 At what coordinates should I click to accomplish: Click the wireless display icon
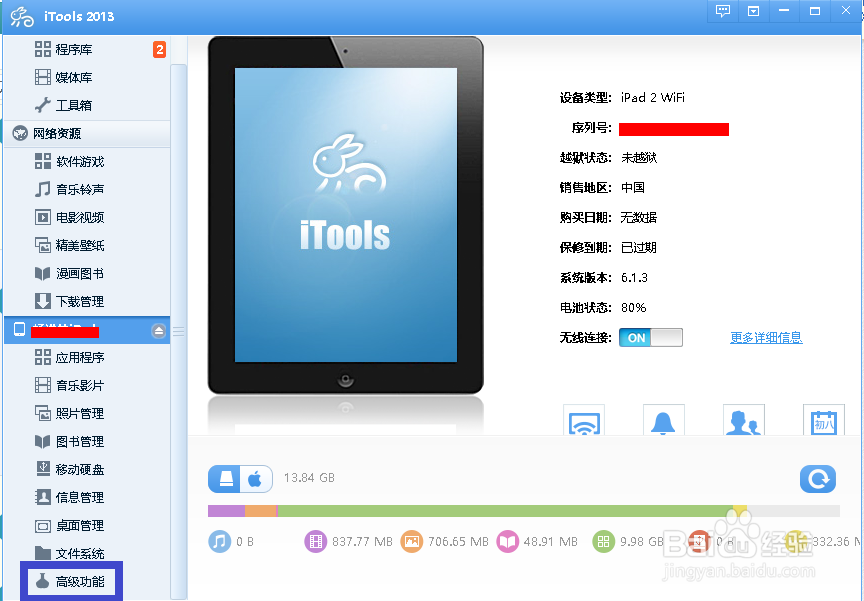tap(584, 420)
